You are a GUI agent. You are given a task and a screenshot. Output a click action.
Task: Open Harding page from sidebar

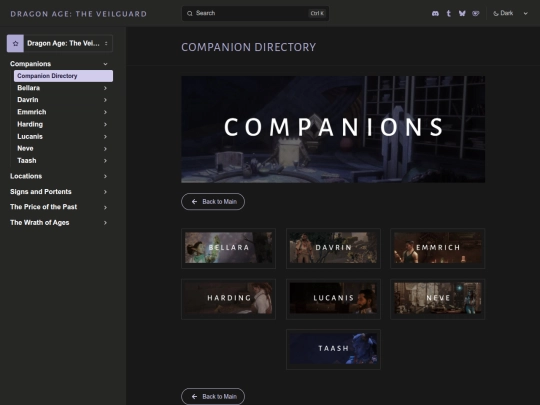[x=30, y=124]
